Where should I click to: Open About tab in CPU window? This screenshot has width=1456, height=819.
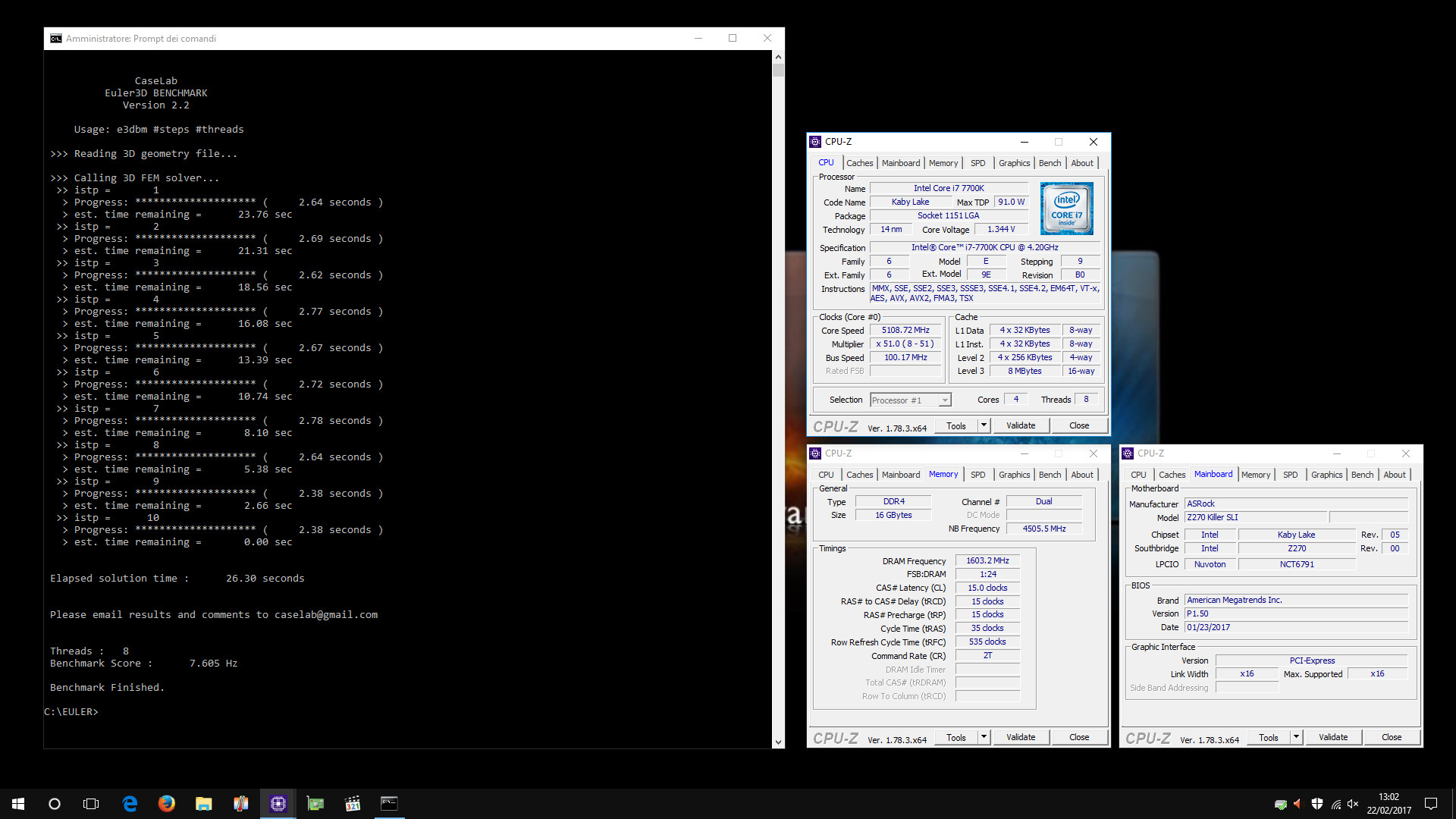click(x=1082, y=163)
